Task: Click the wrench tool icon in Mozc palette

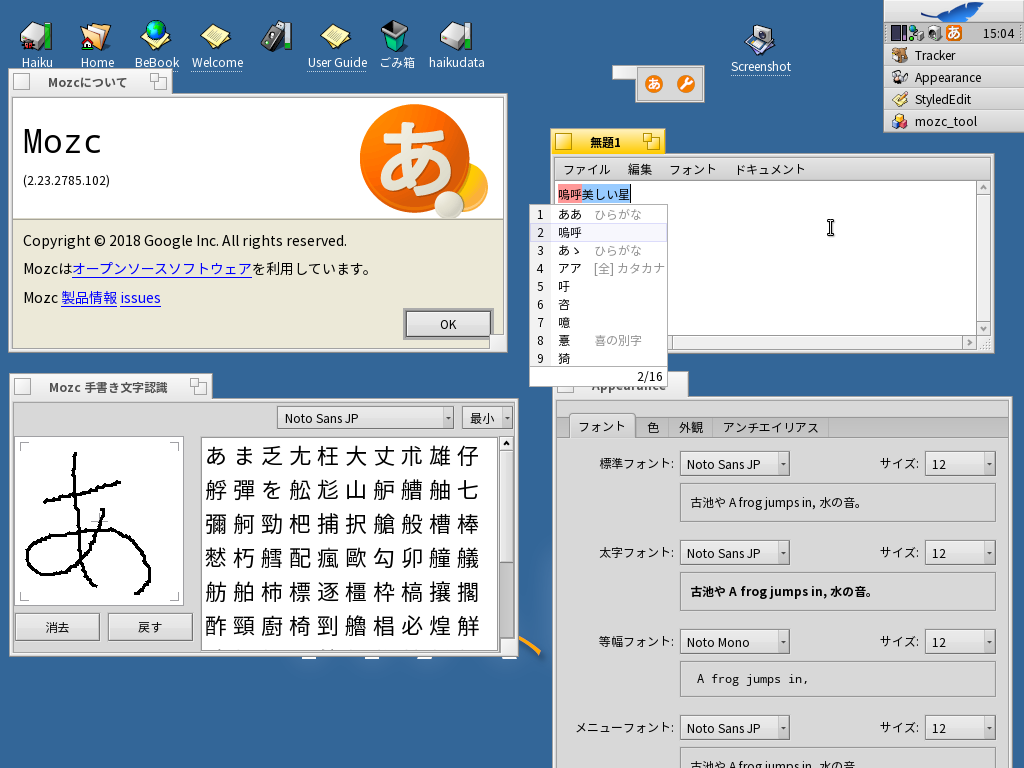Action: (686, 84)
